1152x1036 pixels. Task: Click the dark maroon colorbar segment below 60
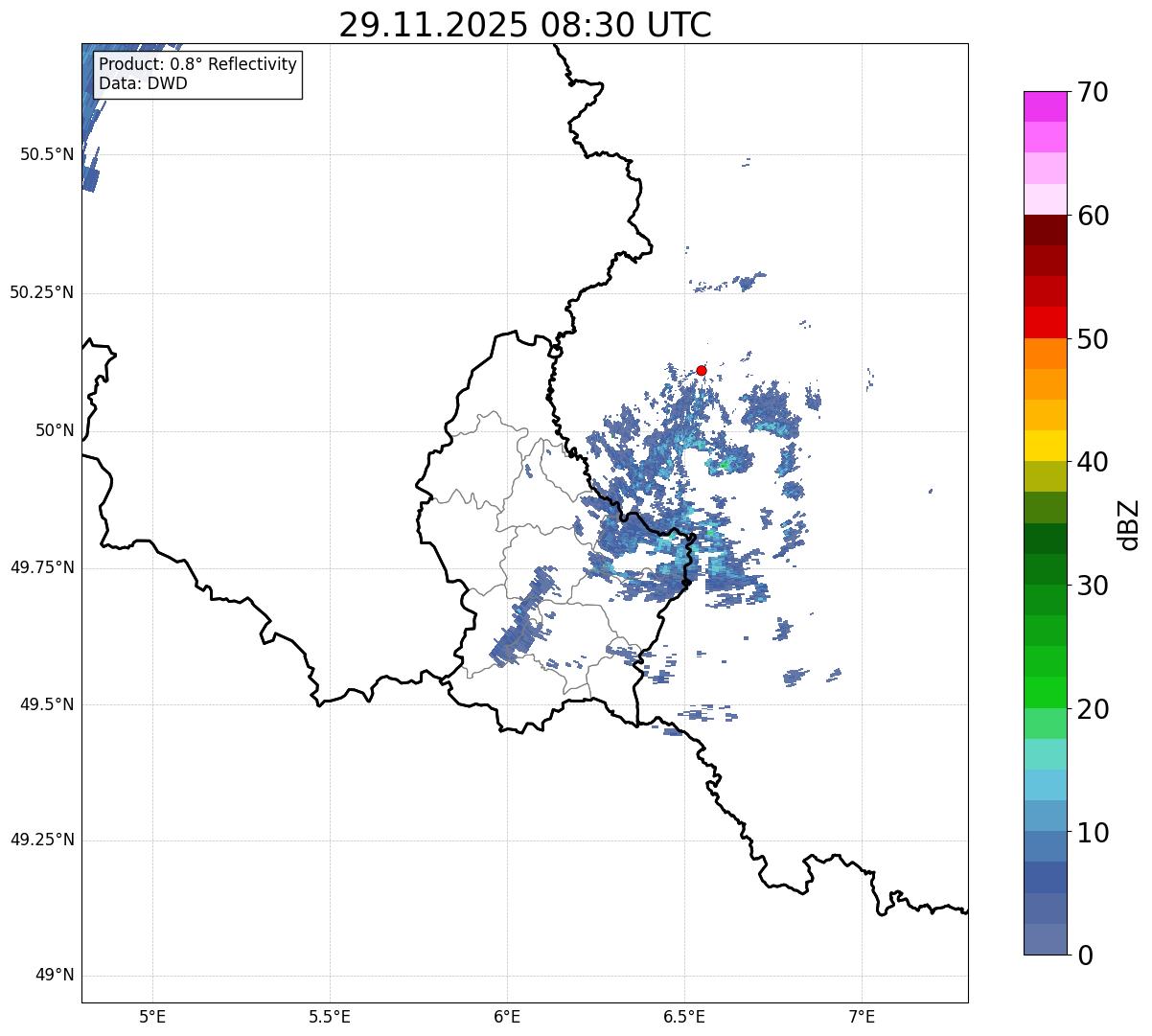click(x=1045, y=230)
